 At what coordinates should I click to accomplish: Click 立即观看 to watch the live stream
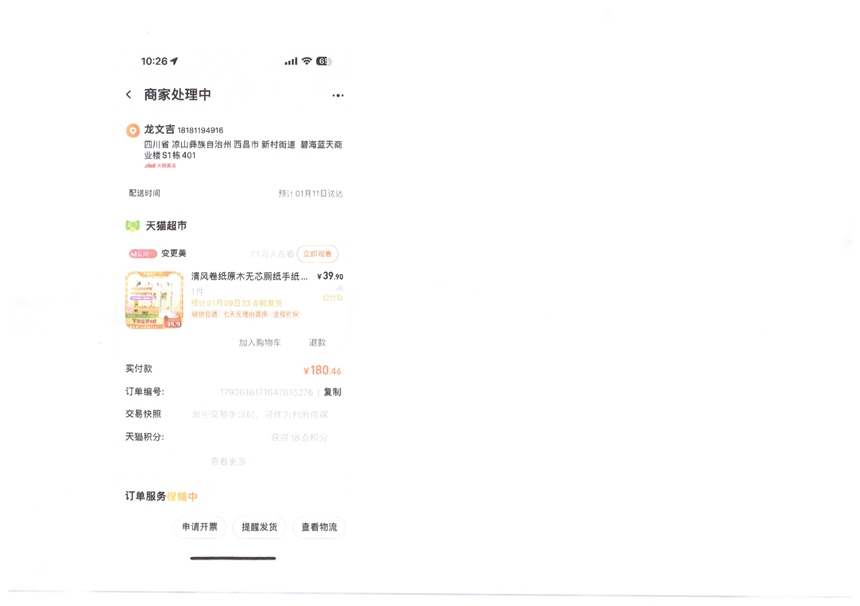tap(318, 254)
